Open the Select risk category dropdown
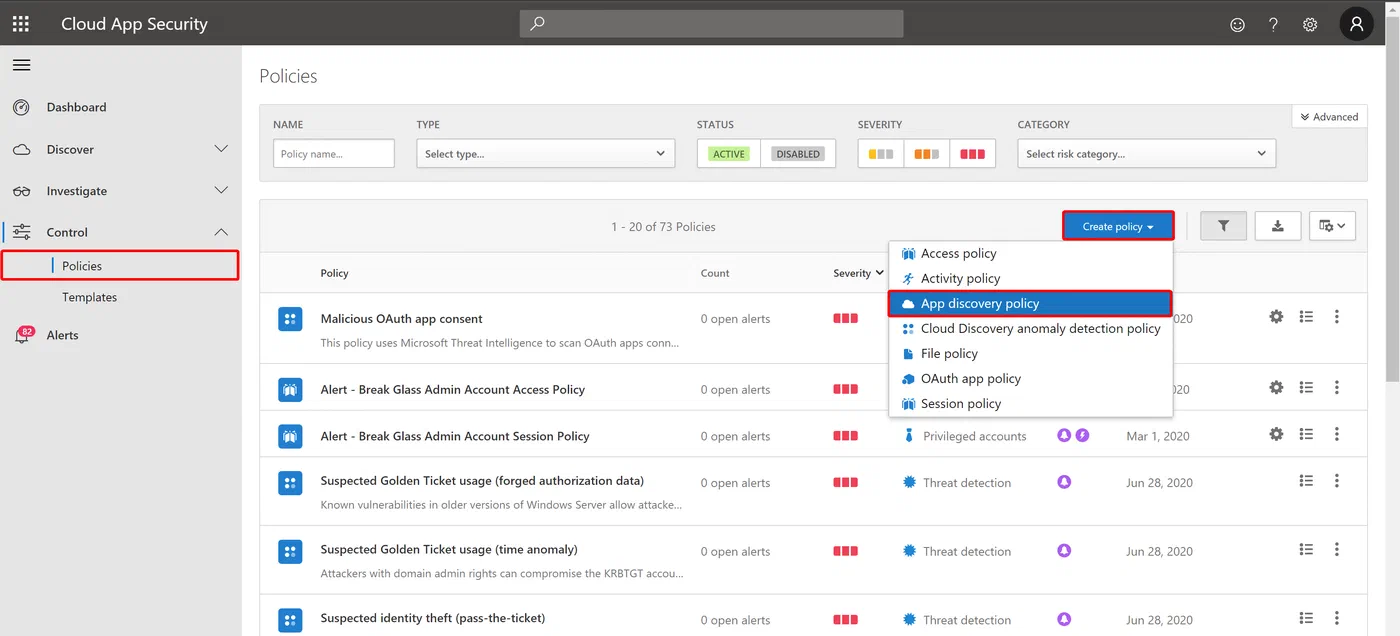This screenshot has height=636, width=1400. pos(1146,154)
